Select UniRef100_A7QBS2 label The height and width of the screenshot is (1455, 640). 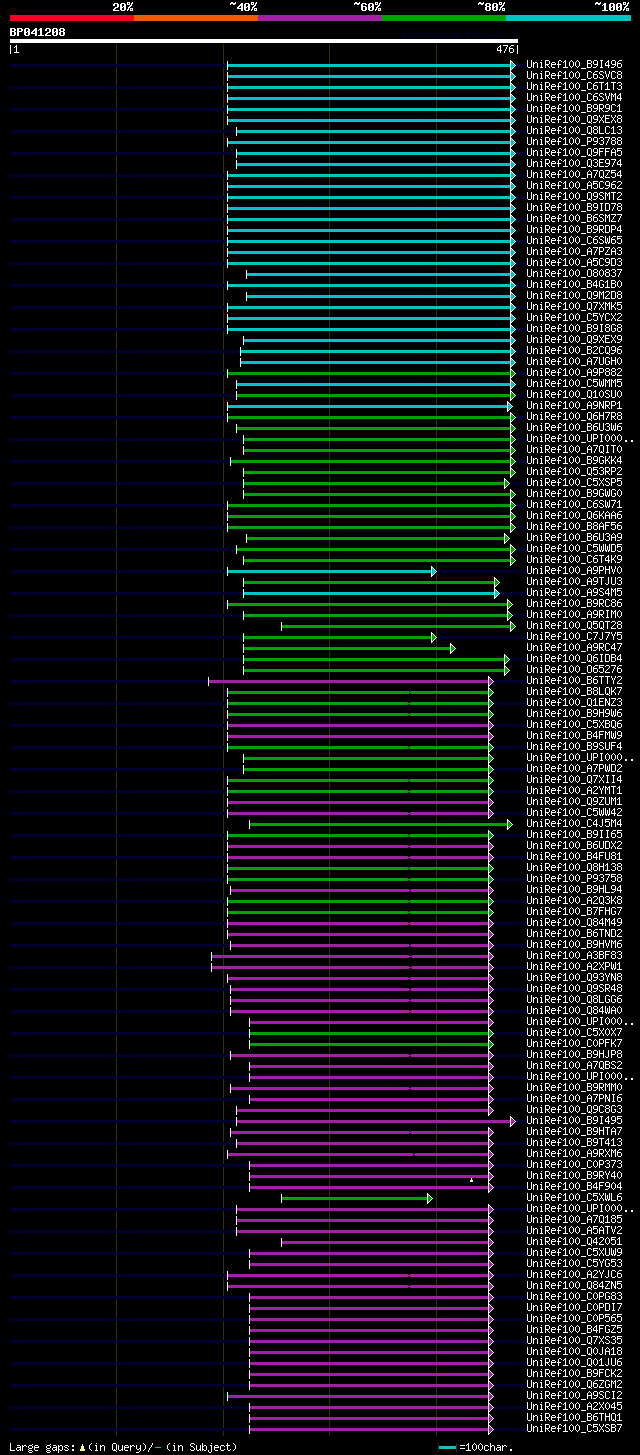click(575, 1065)
